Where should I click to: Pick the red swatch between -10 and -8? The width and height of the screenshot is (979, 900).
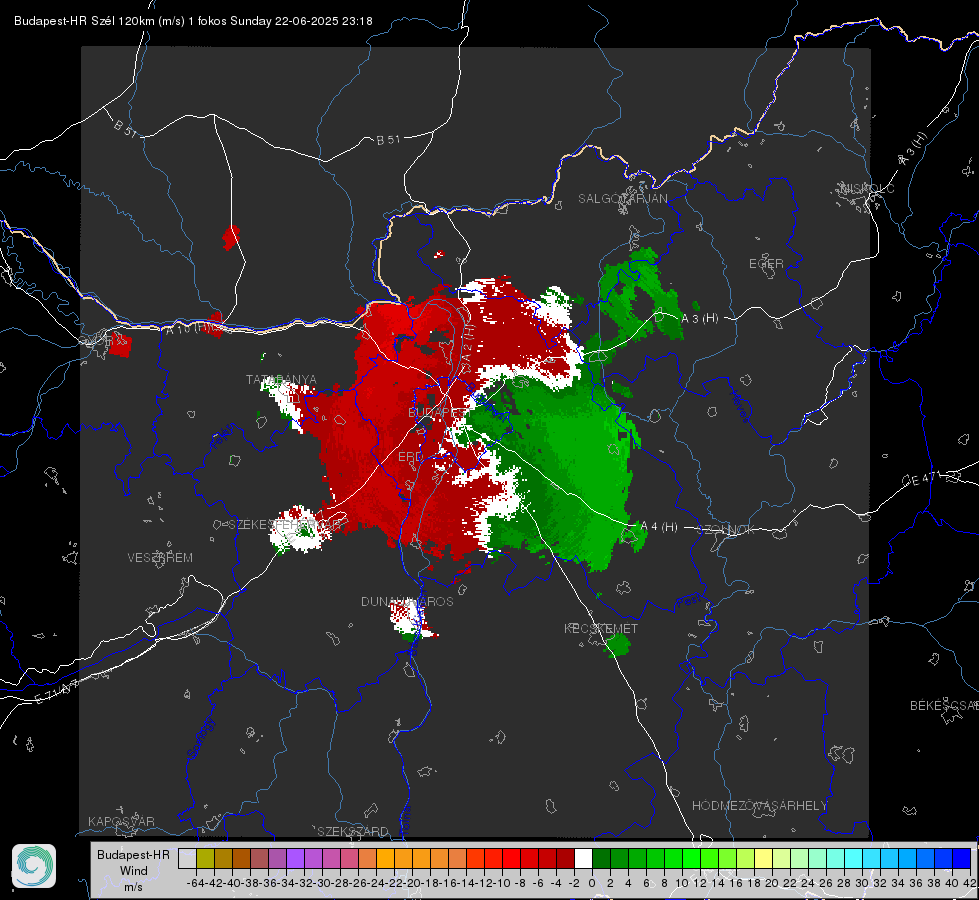(511, 858)
